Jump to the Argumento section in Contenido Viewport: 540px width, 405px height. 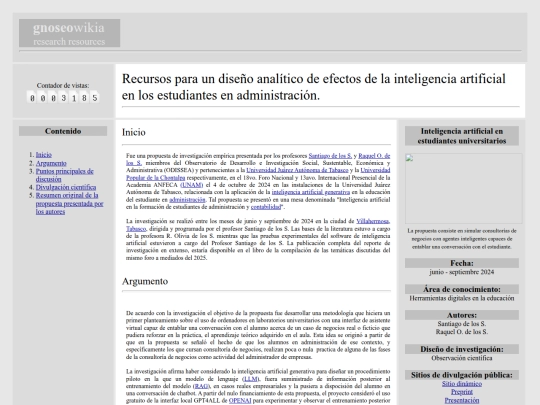pos(51,163)
